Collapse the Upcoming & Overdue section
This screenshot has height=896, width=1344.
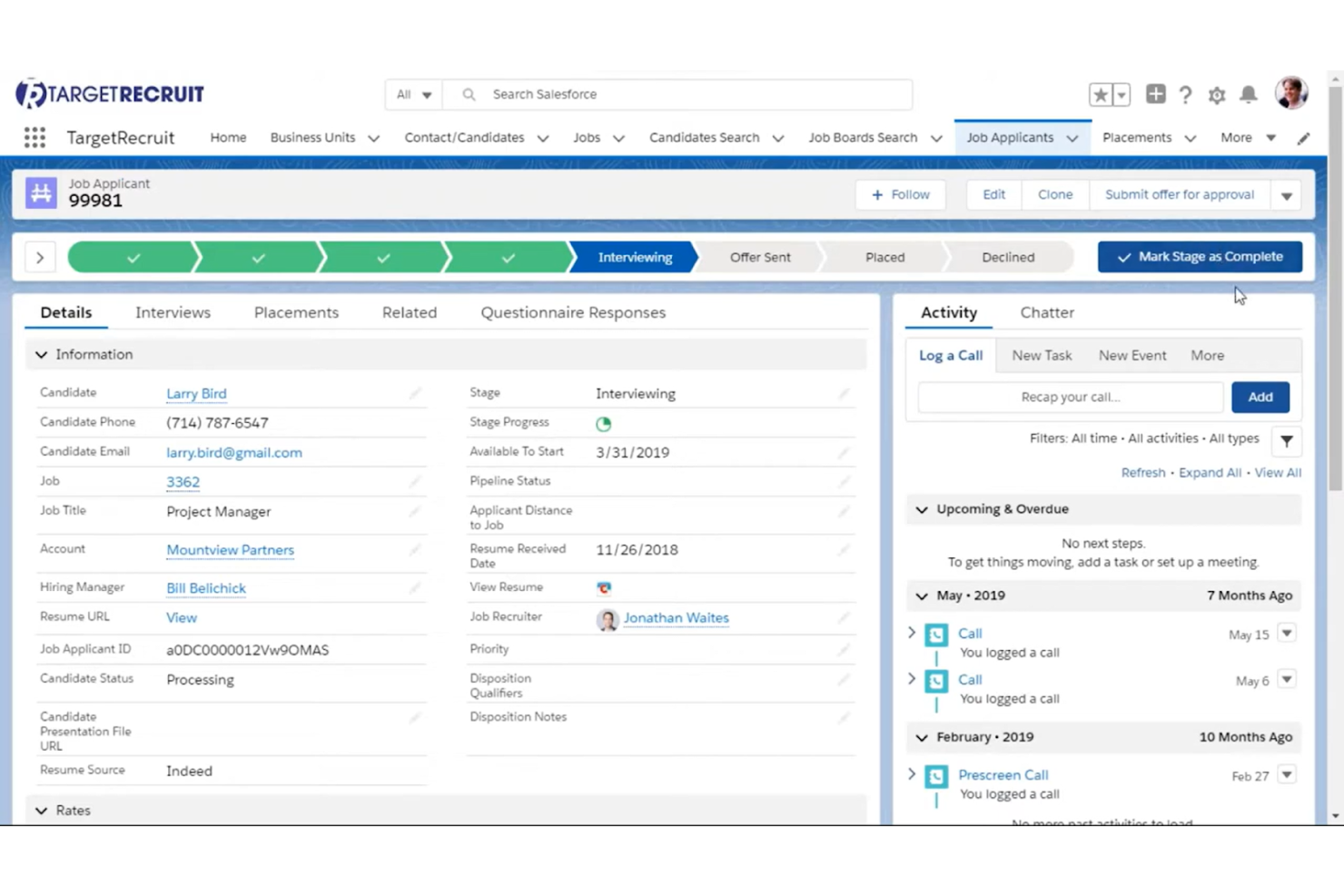point(922,509)
